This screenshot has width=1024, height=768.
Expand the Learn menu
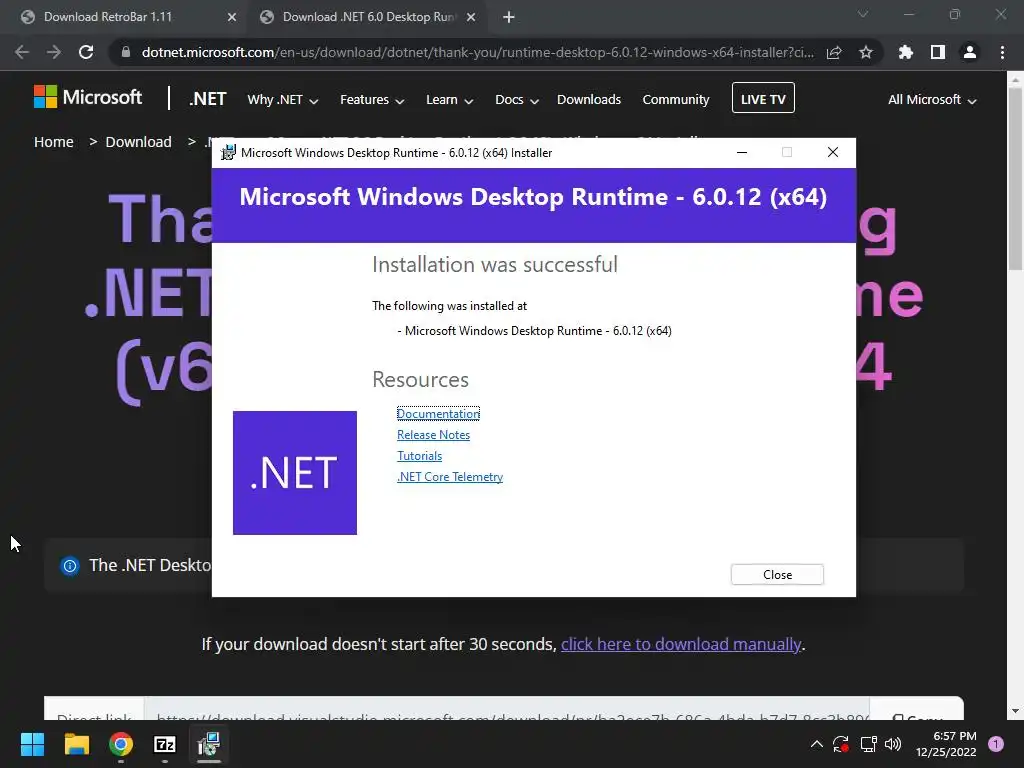pyautogui.click(x=449, y=100)
